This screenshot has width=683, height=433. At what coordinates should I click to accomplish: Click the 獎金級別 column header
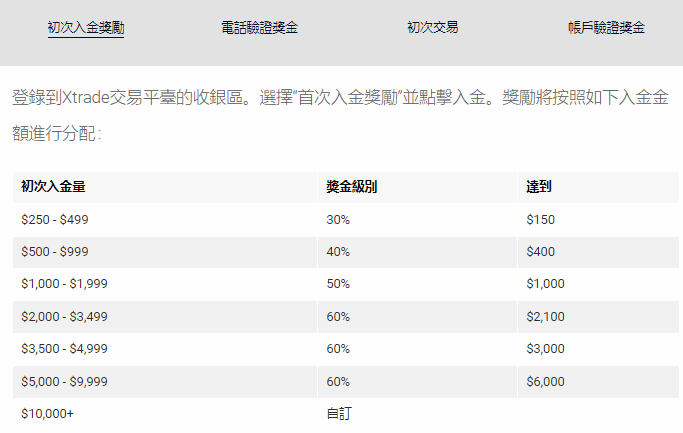(417, 187)
